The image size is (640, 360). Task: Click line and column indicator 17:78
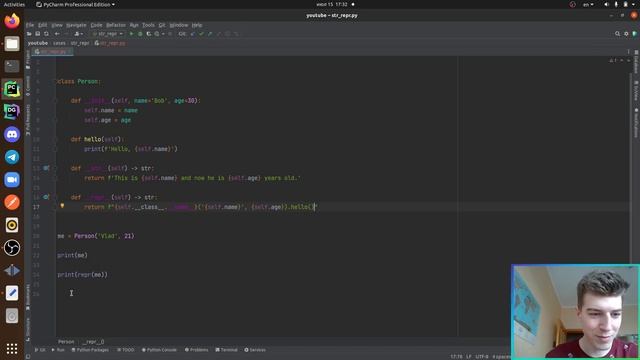click(456, 357)
